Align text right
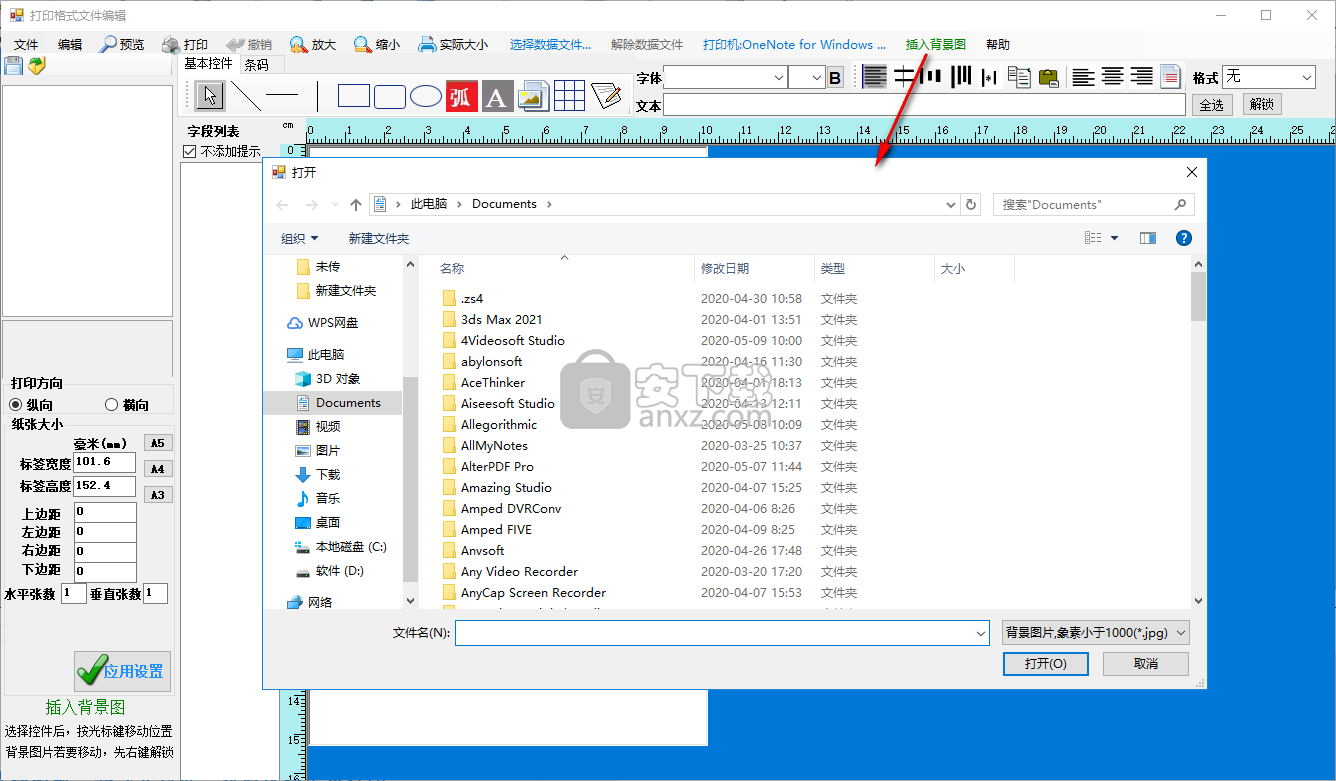The height and width of the screenshot is (781, 1336). (1141, 77)
